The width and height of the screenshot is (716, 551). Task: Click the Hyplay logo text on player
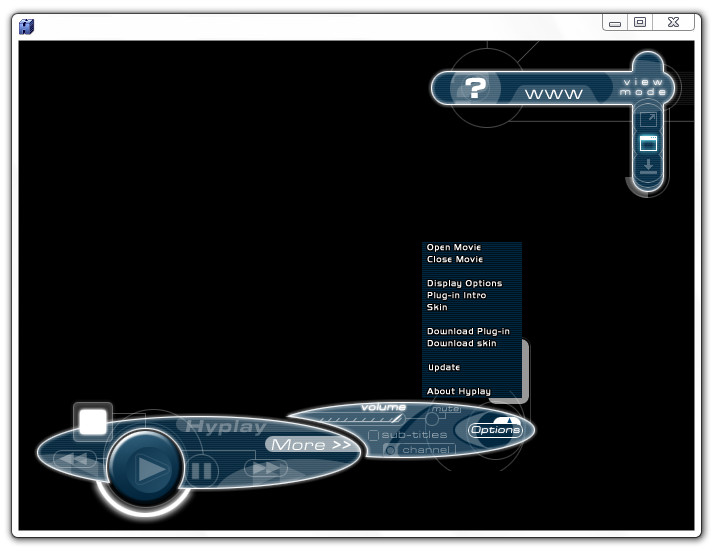[226, 426]
